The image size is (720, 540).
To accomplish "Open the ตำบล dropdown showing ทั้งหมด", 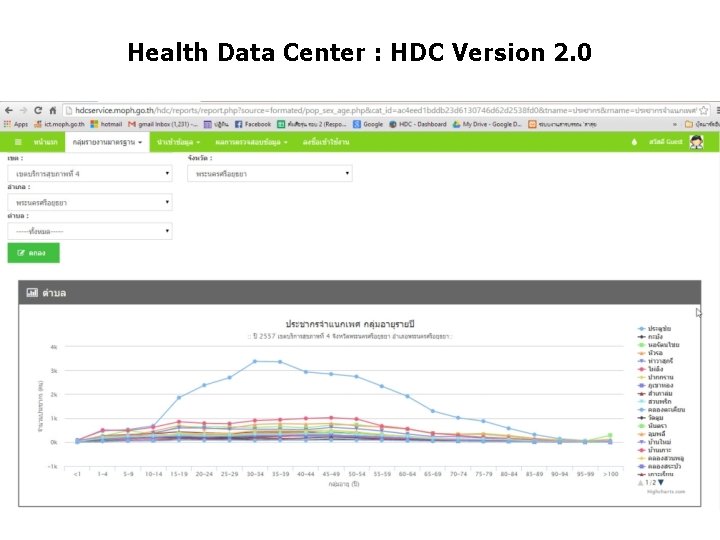I will [90, 231].
